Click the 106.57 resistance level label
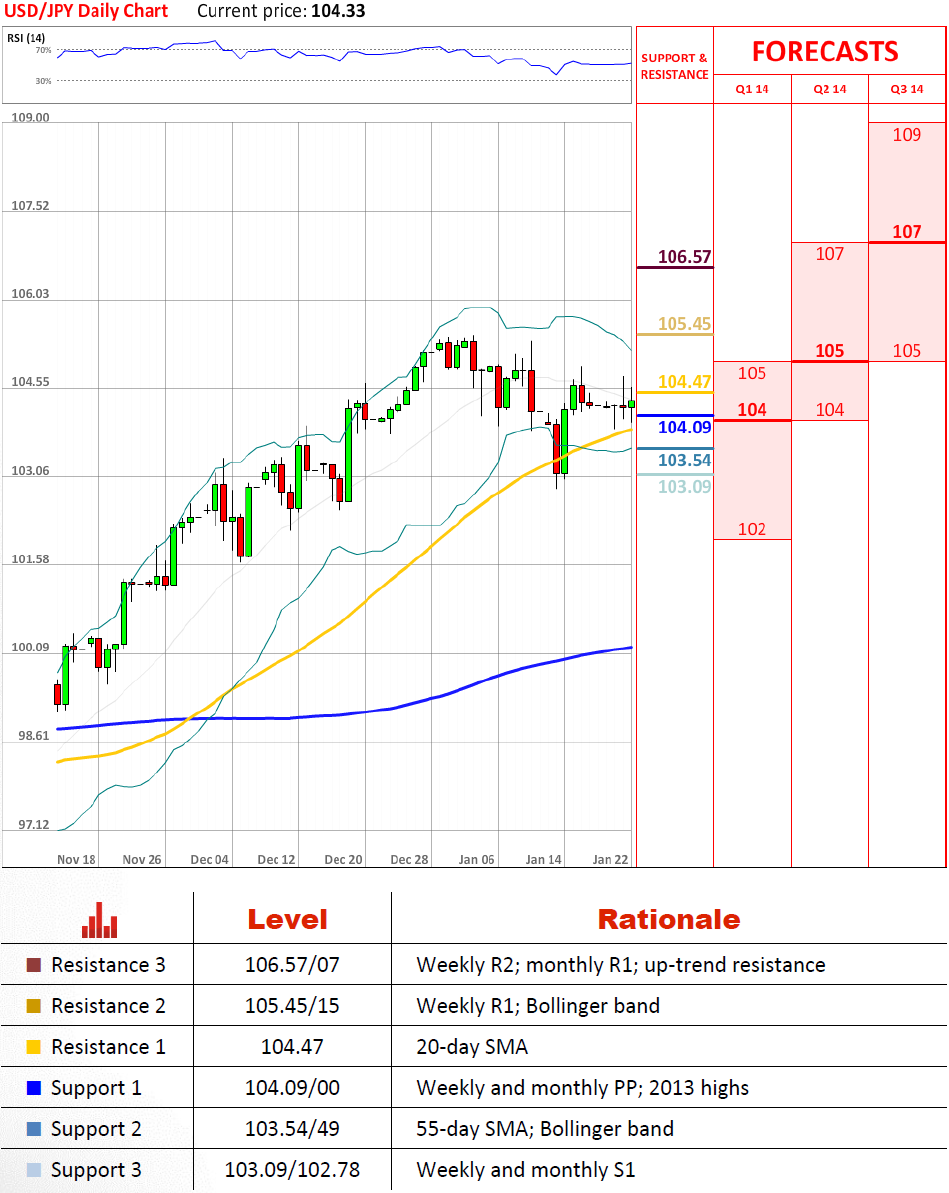The width and height of the screenshot is (949, 1193). [x=684, y=257]
